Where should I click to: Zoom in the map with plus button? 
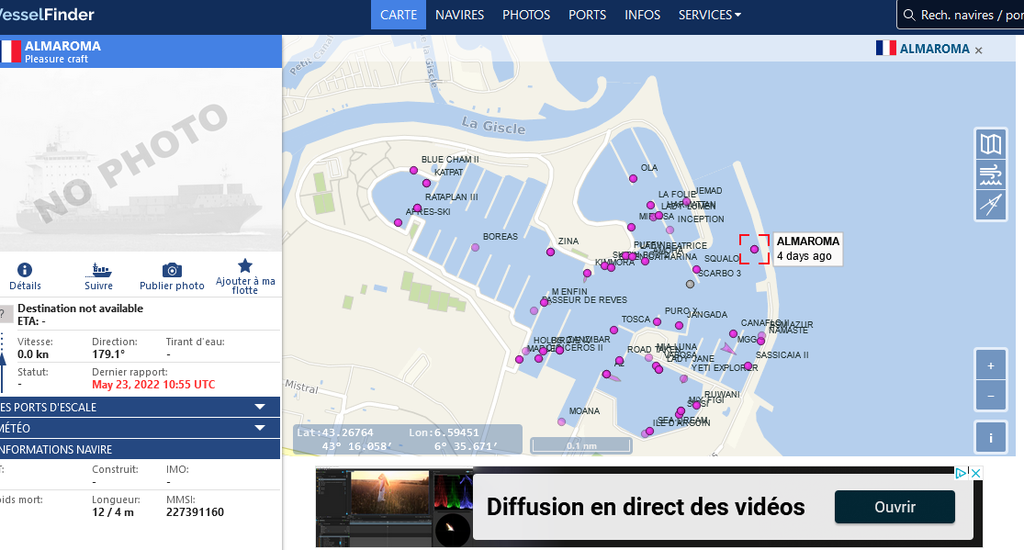pos(990,366)
